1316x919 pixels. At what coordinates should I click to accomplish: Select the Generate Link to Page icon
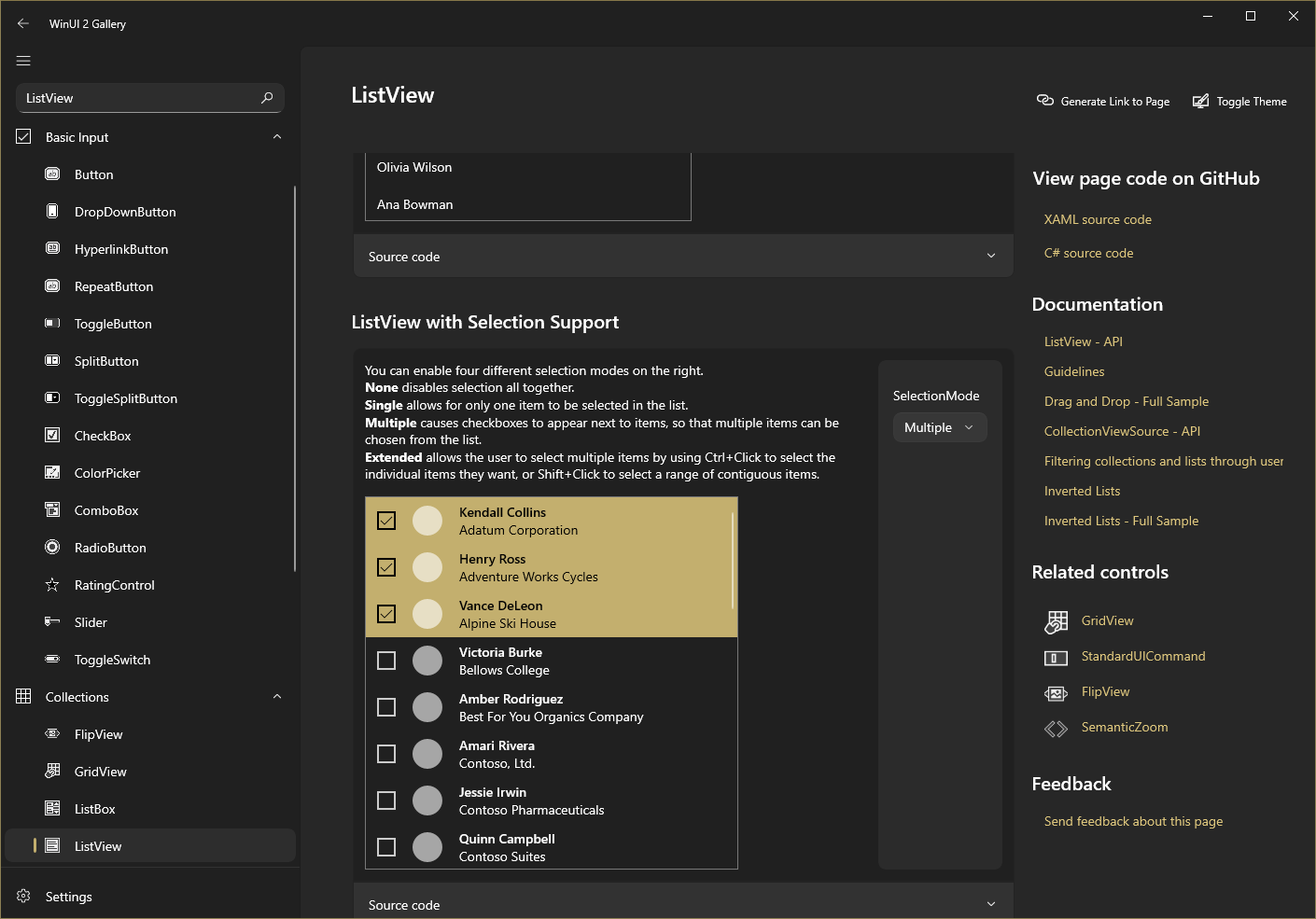point(1045,100)
